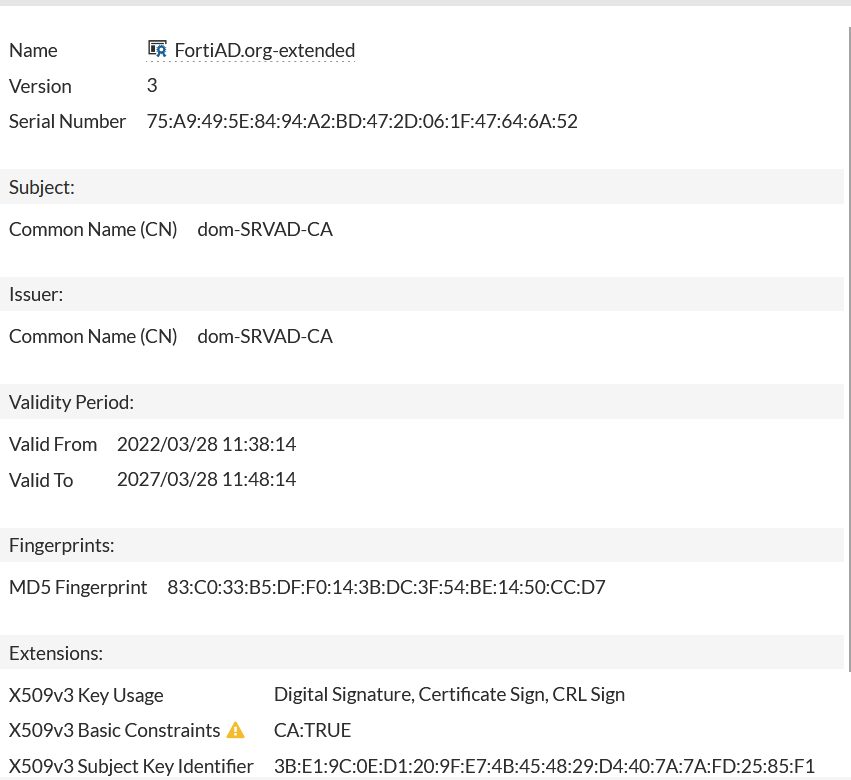The image size is (851, 780).
Task: Click the X509v3 Key Usage value text
Action: (x=449, y=694)
